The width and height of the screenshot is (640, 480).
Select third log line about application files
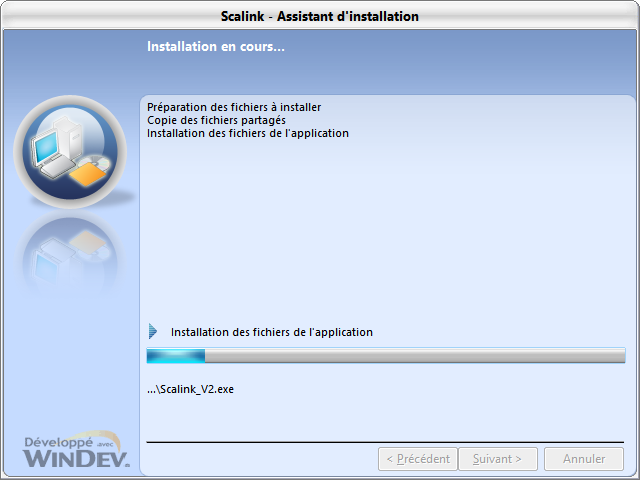click(247, 133)
